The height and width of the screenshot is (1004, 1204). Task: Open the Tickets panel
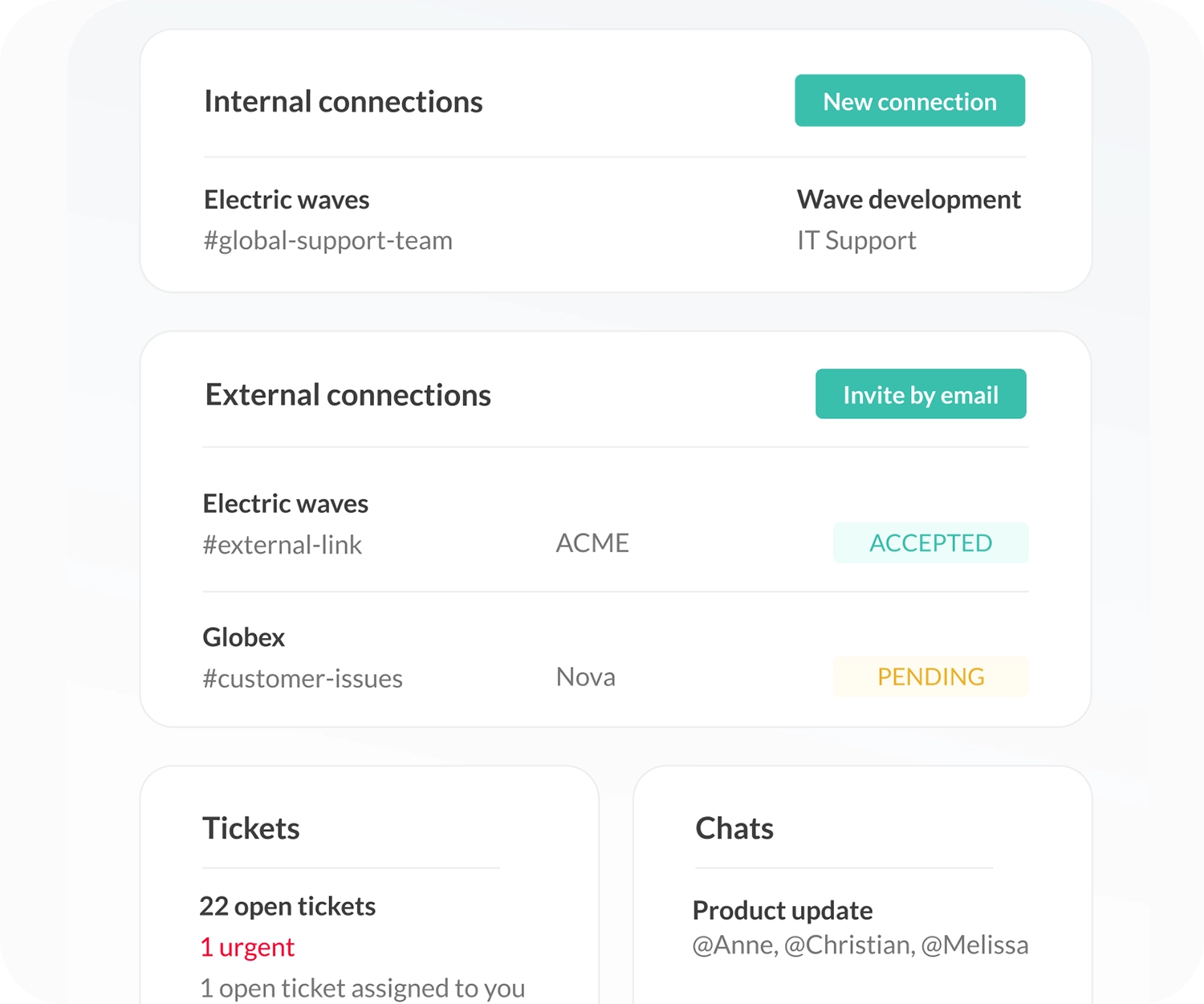click(251, 828)
